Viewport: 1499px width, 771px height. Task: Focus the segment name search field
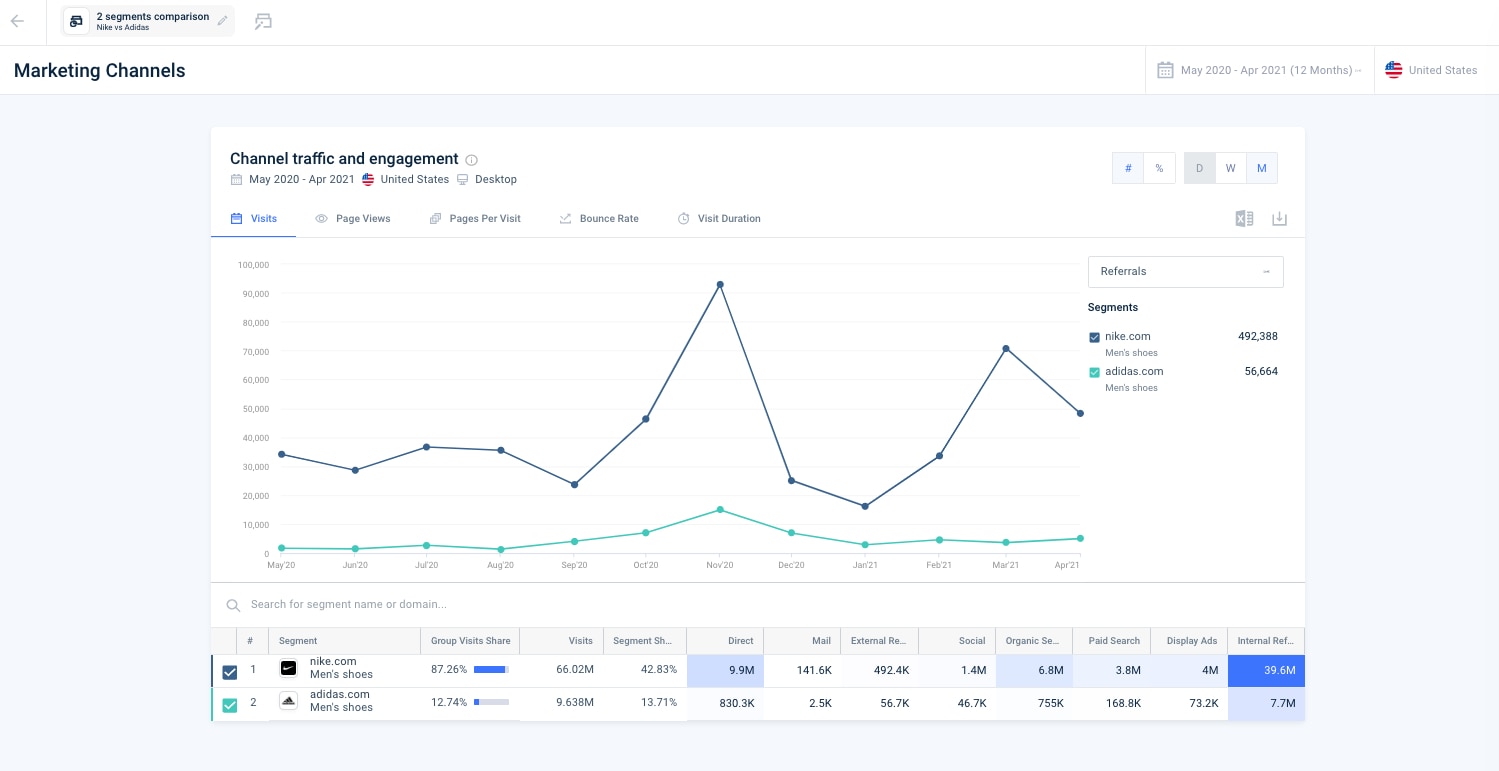tap(757, 604)
